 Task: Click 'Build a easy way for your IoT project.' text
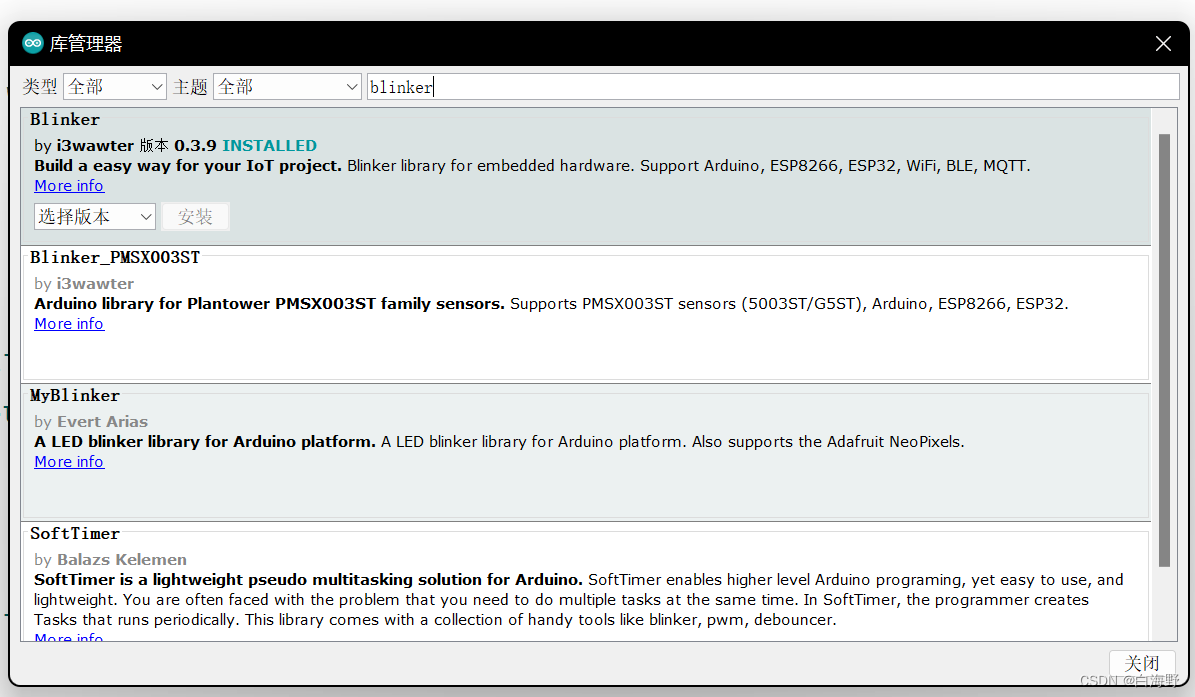187,166
